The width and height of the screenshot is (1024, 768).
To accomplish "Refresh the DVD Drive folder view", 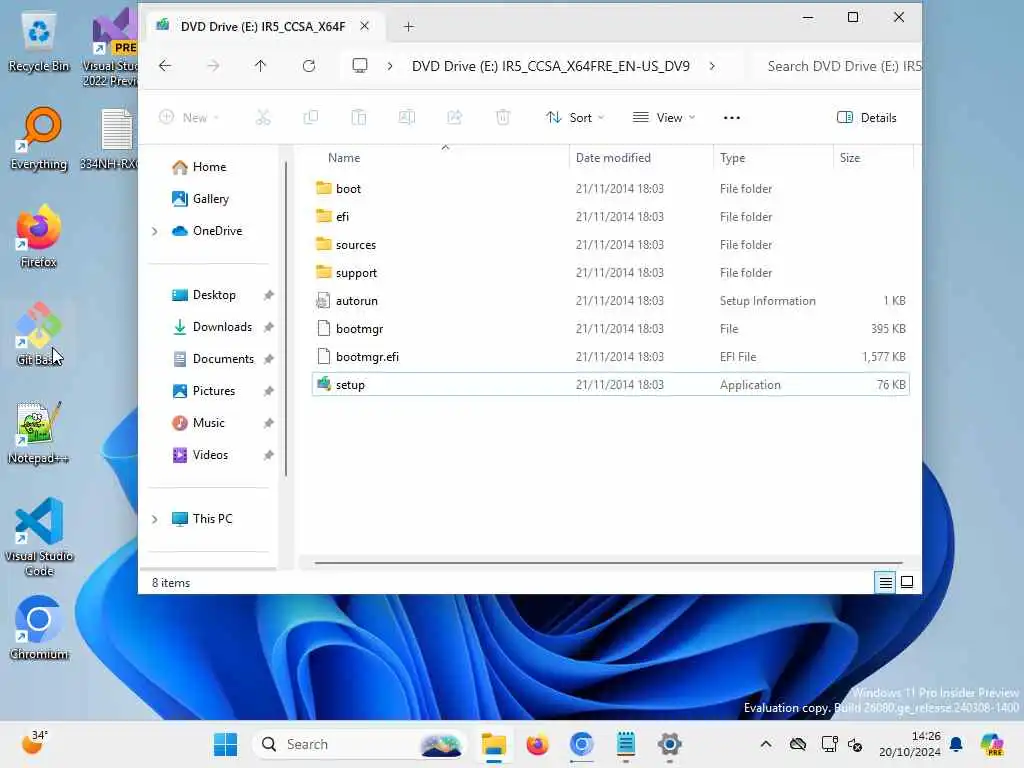I will coord(309,66).
